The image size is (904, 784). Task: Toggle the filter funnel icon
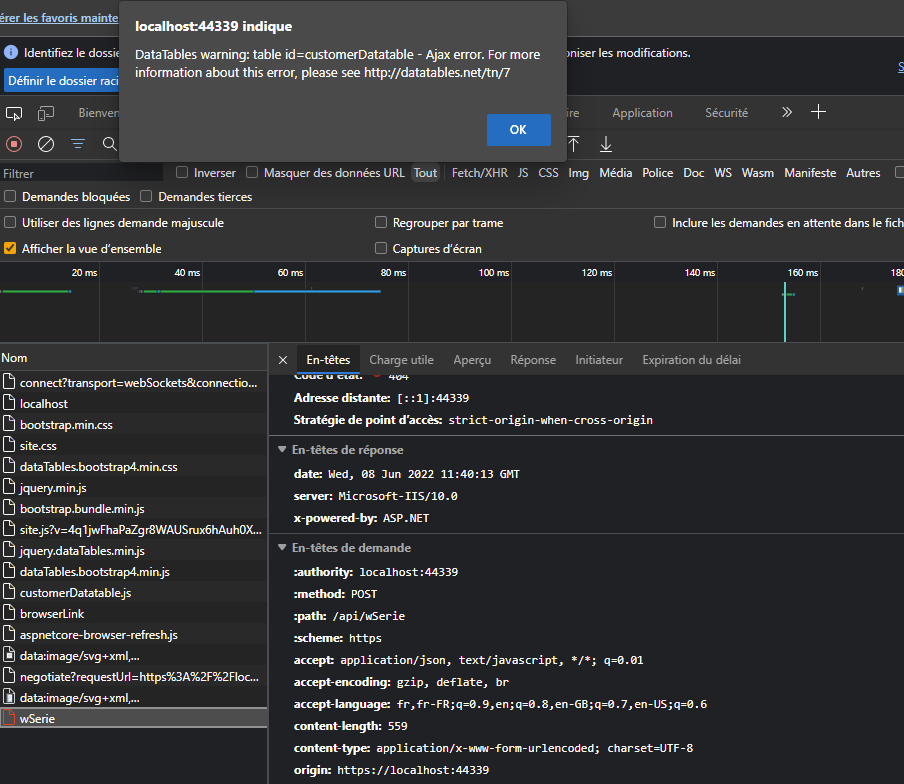click(x=78, y=144)
